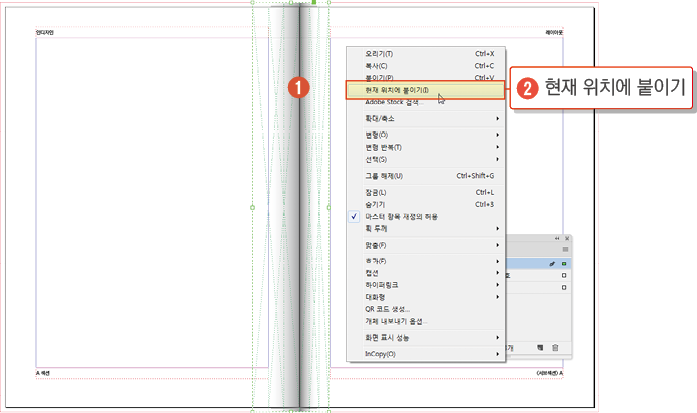This screenshot has height=413, width=697.
Task: Click the (서브섹션) A footer text
Action: (x=550, y=373)
